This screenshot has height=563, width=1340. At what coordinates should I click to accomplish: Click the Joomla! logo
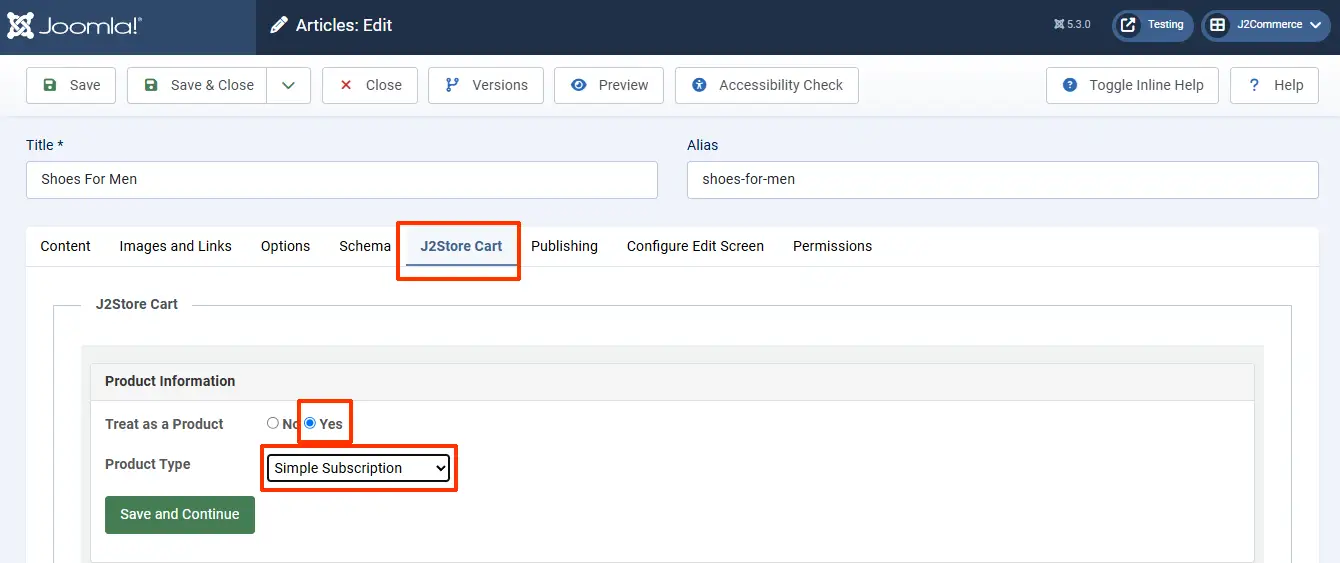tap(74, 26)
